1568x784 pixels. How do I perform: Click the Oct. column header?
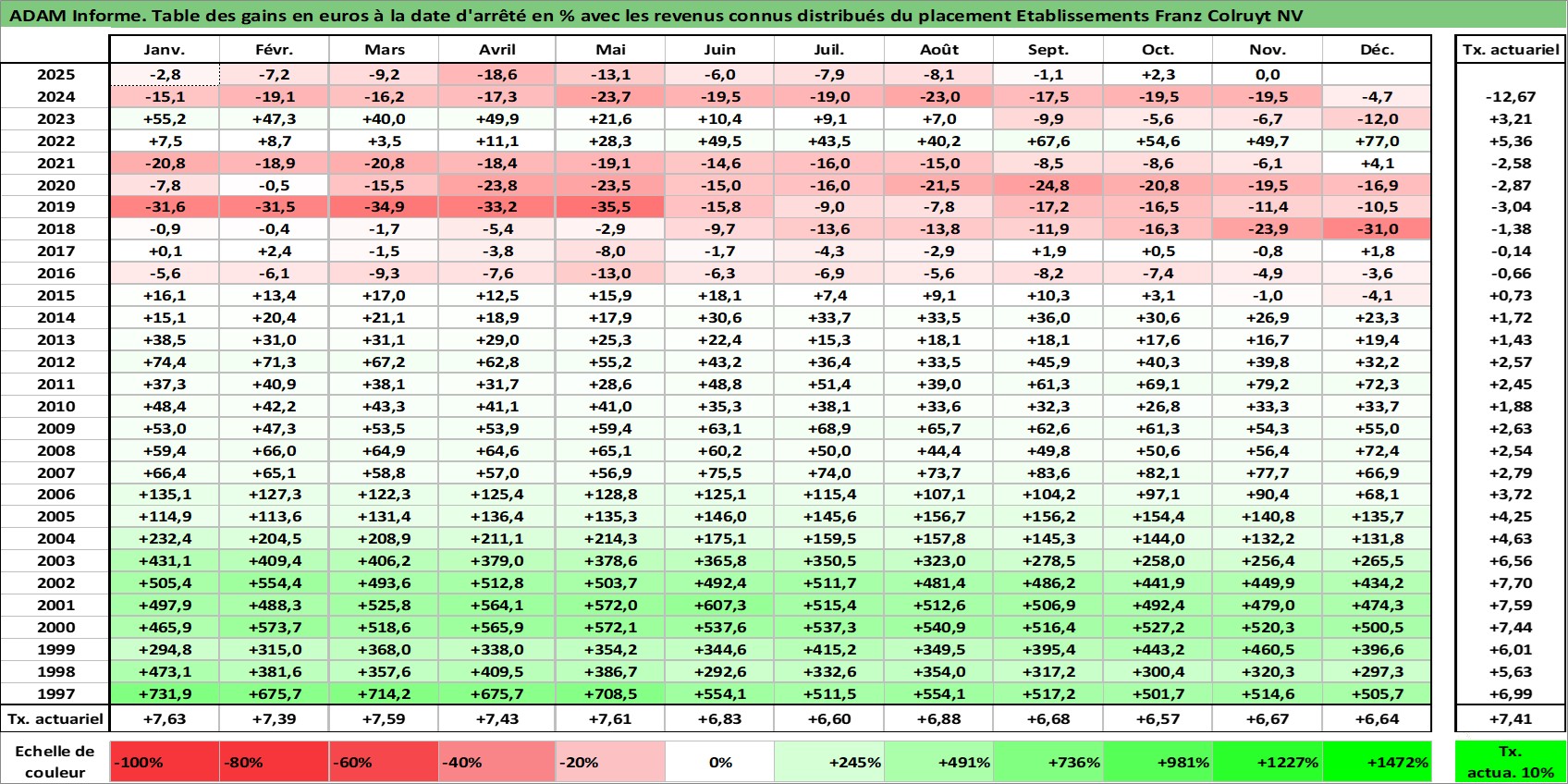[x=1158, y=50]
